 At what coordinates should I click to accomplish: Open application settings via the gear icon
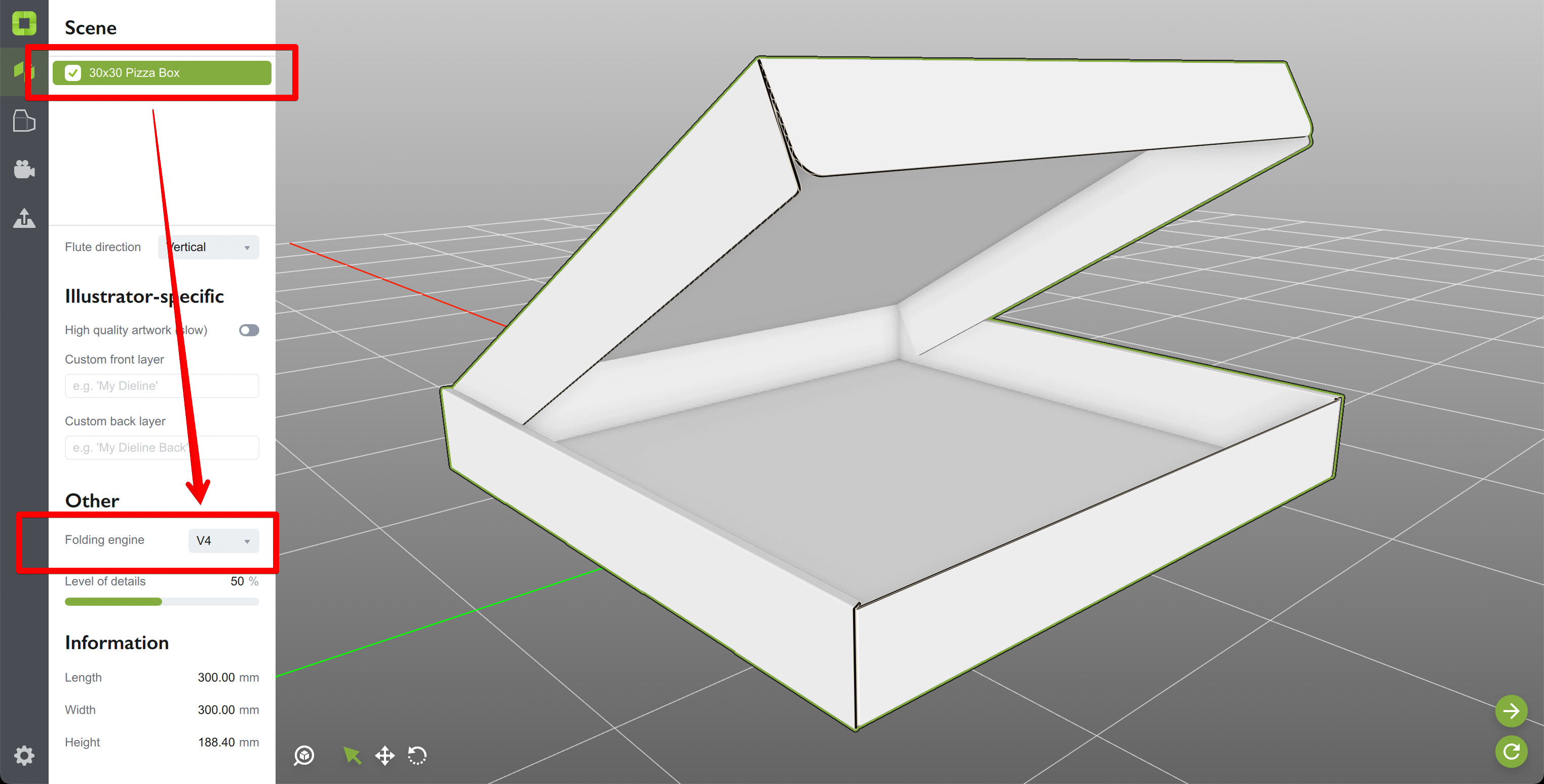24,755
